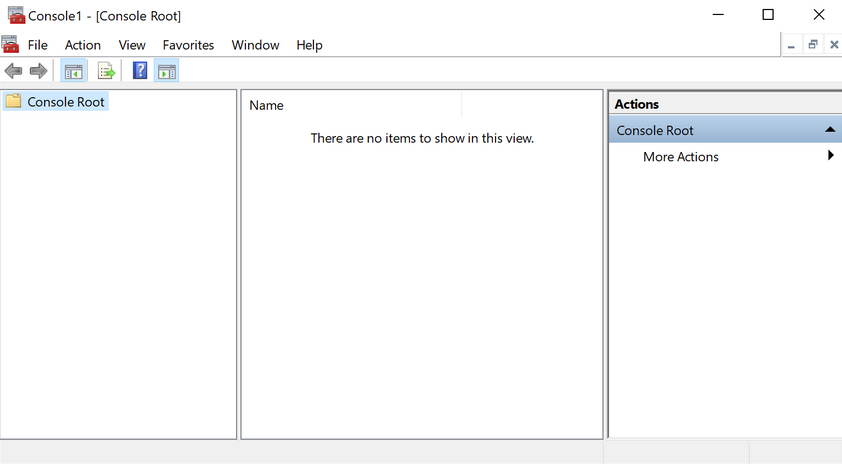Image resolution: width=842 pixels, height=464 pixels.
Task: Open the File menu
Action: [38, 45]
